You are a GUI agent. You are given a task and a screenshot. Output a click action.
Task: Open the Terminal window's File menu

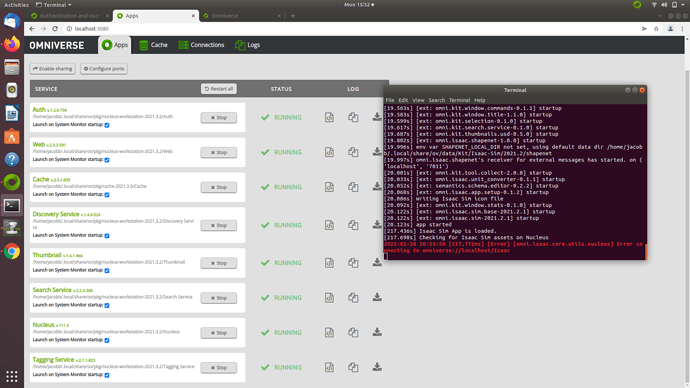pyautogui.click(x=390, y=100)
